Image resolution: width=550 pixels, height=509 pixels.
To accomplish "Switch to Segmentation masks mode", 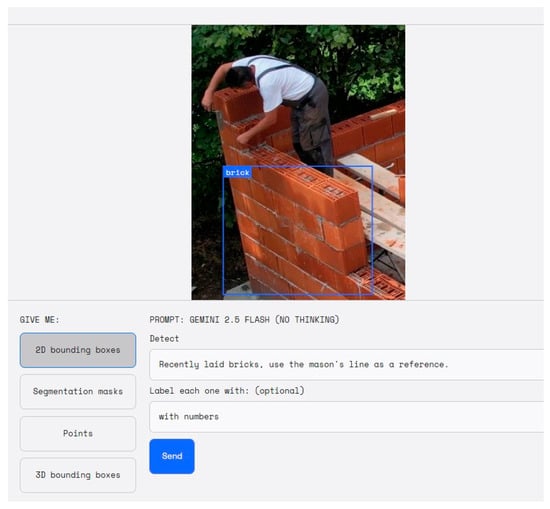I will (x=78, y=391).
